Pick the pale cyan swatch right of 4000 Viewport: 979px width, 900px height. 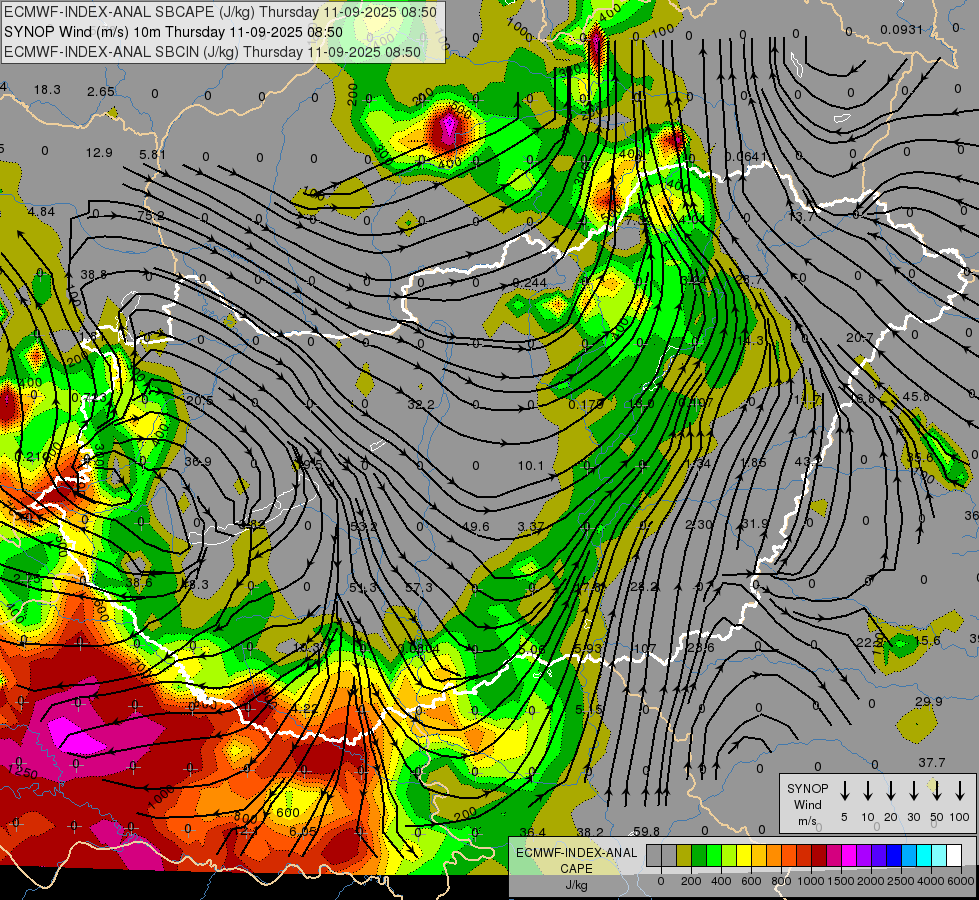point(938,856)
